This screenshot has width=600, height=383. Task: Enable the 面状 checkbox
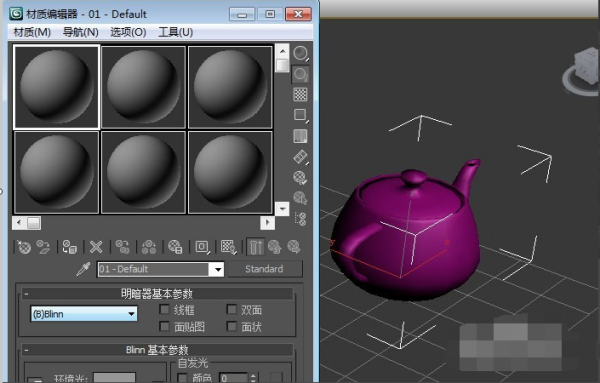tap(232, 326)
